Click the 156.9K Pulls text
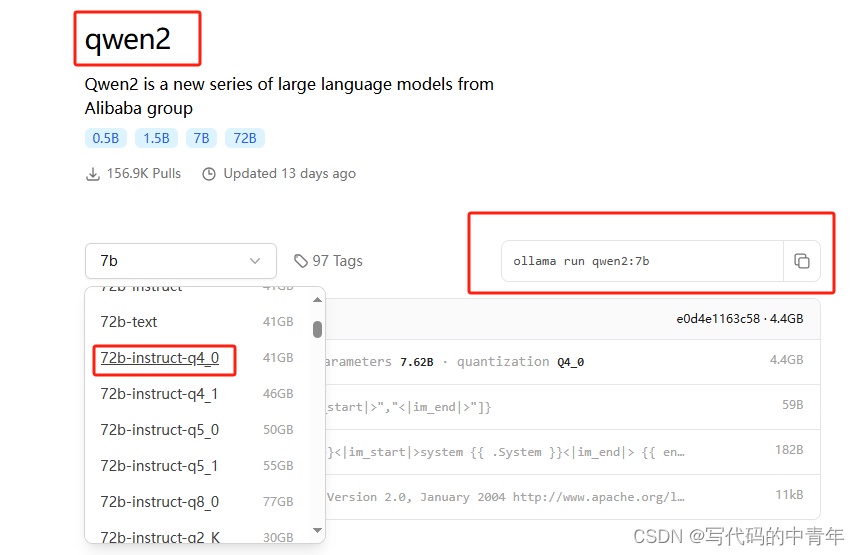860x555 pixels. pos(144,174)
